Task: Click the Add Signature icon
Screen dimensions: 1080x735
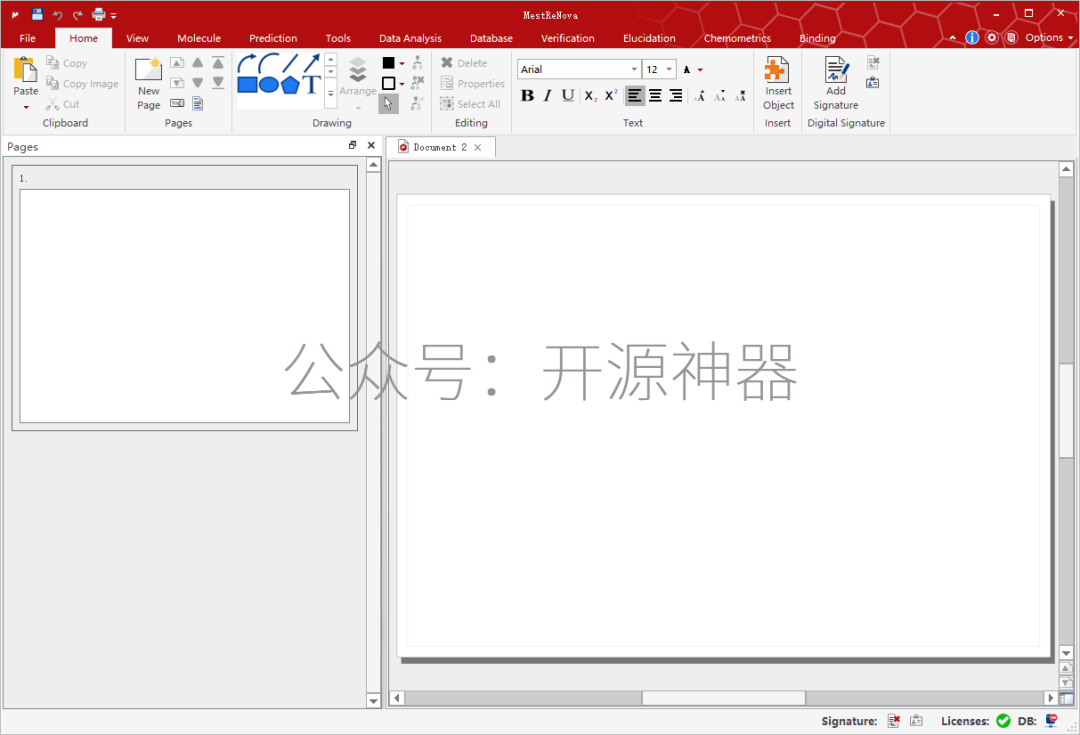Action: tap(836, 70)
